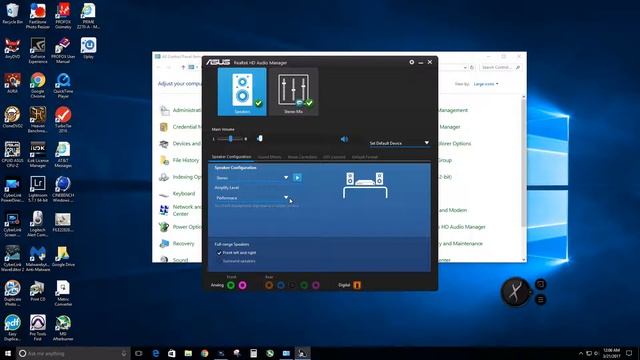
Task: Click the rear orange analog jack
Action: pyautogui.click(x=269, y=285)
